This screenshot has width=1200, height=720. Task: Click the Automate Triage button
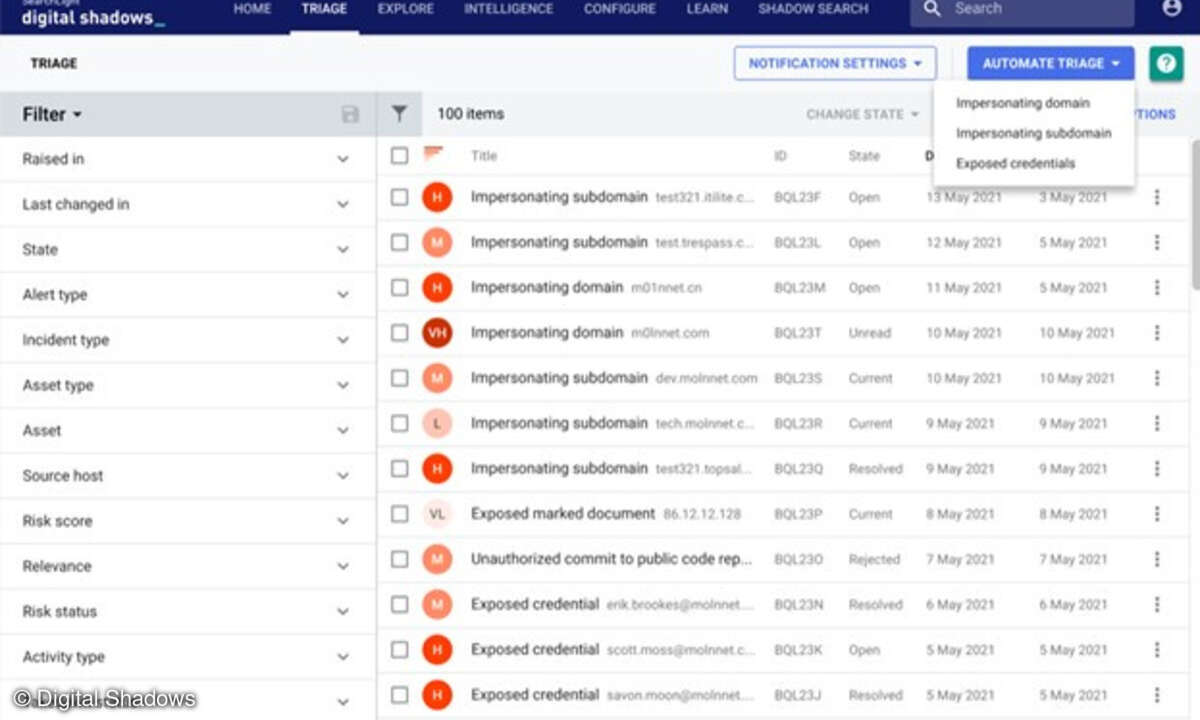pyautogui.click(x=1051, y=63)
